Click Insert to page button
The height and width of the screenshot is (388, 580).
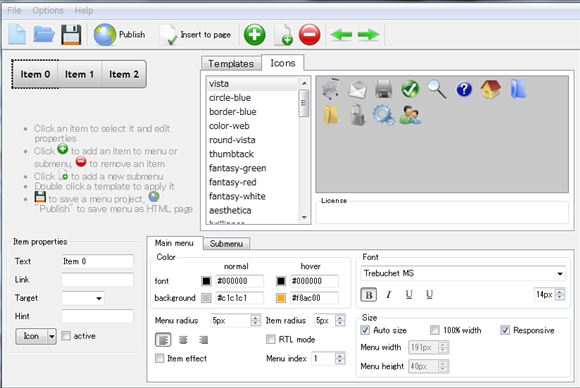coord(195,35)
